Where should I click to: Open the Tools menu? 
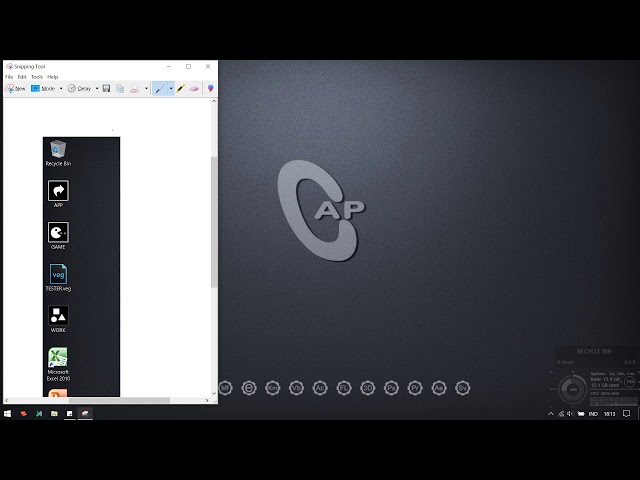coord(37,77)
